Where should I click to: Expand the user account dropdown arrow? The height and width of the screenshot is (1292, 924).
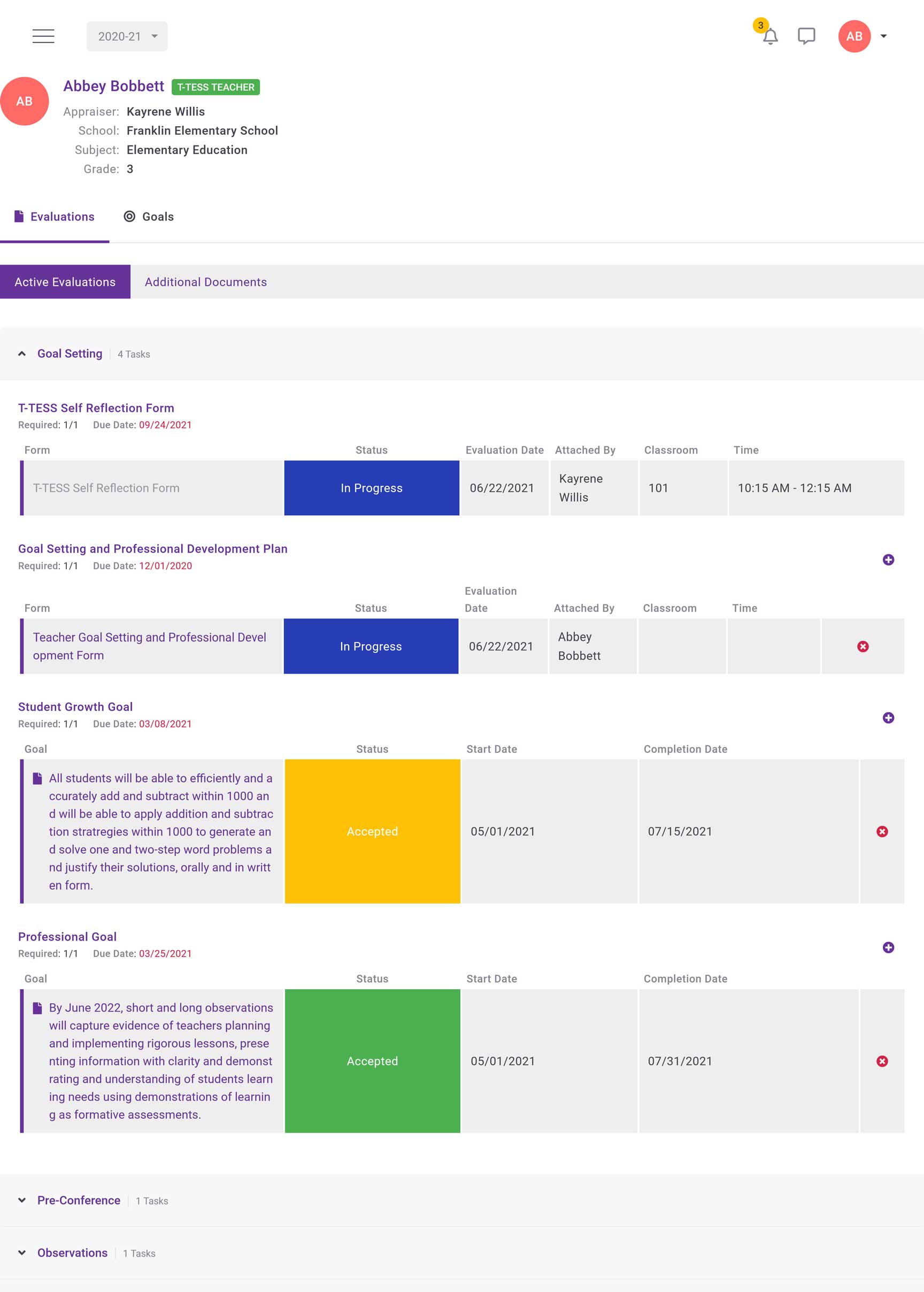point(883,36)
